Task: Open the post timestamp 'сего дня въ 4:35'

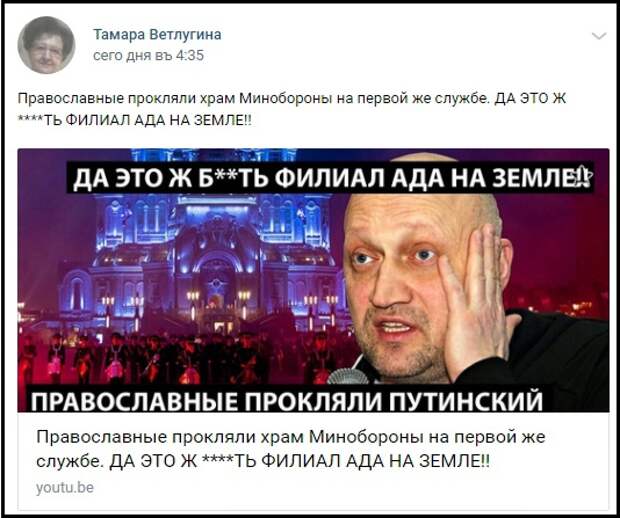Action: point(148,55)
